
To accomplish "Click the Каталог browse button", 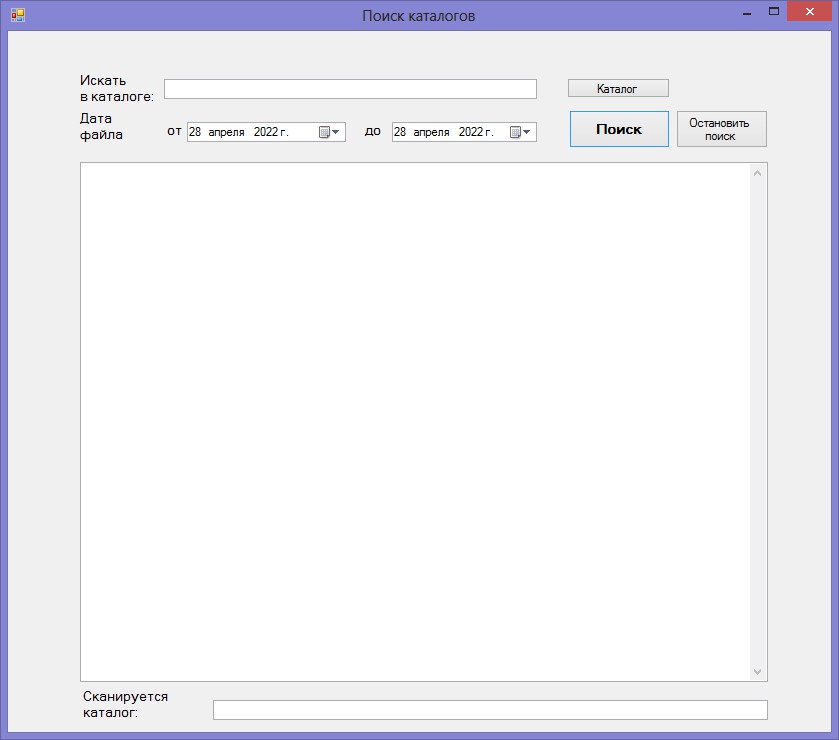I will pyautogui.click(x=618, y=88).
